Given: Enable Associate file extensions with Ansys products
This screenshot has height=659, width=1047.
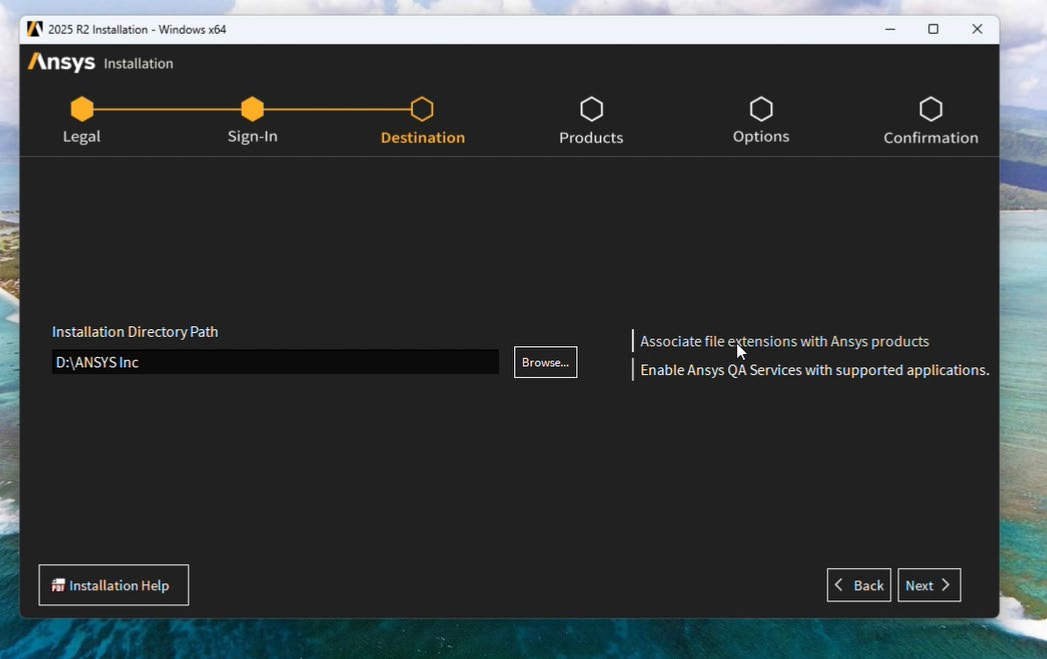Looking at the screenshot, I should pyautogui.click(x=634, y=341).
